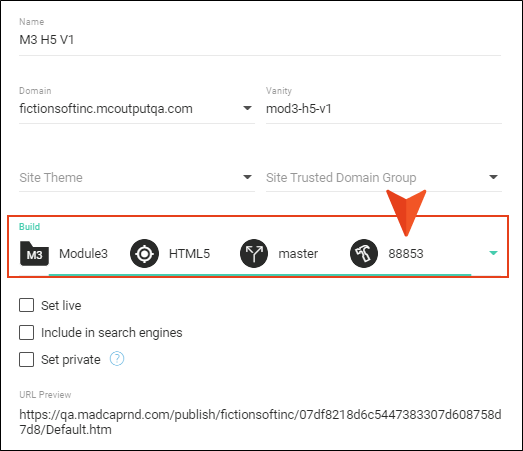Click the master branch fork icon
Viewport: 523px width, 451px height.
coord(254,254)
